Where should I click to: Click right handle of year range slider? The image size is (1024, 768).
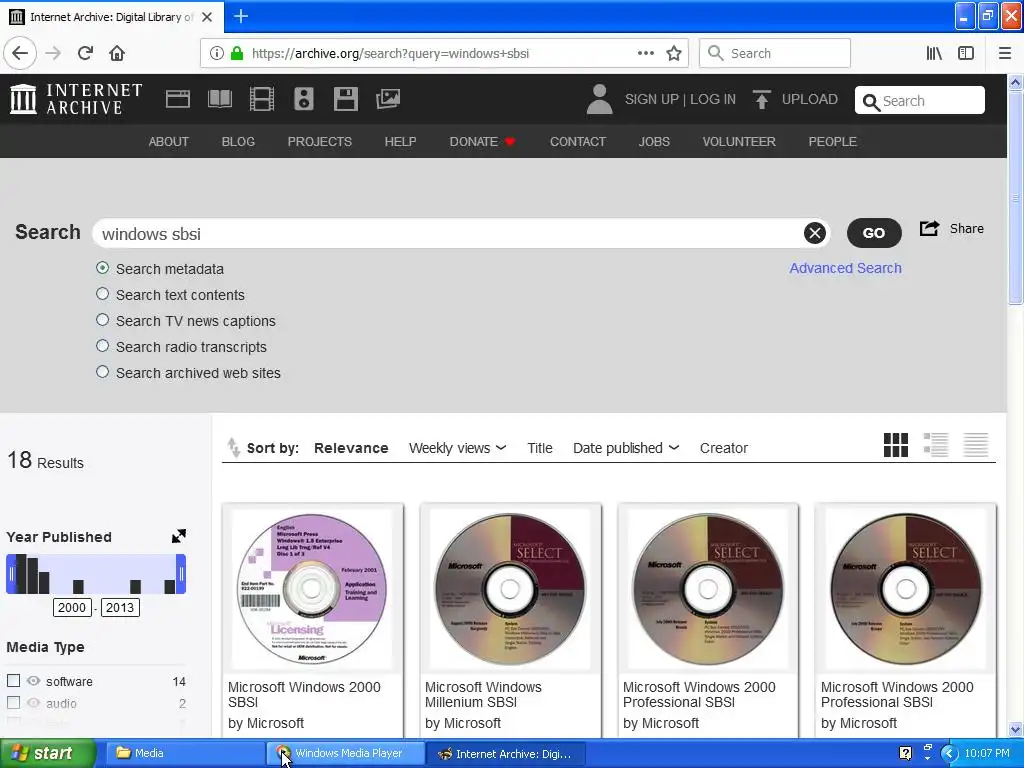[181, 574]
